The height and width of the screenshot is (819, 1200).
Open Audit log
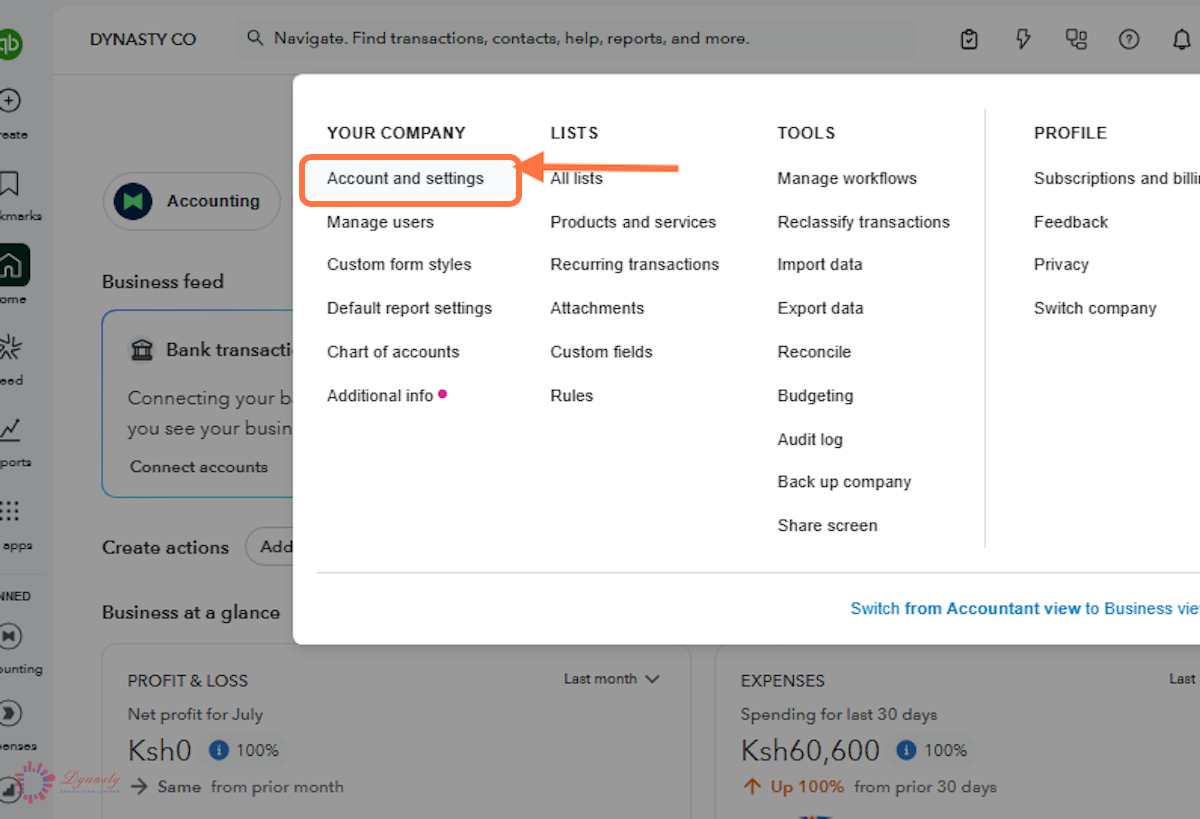click(810, 439)
